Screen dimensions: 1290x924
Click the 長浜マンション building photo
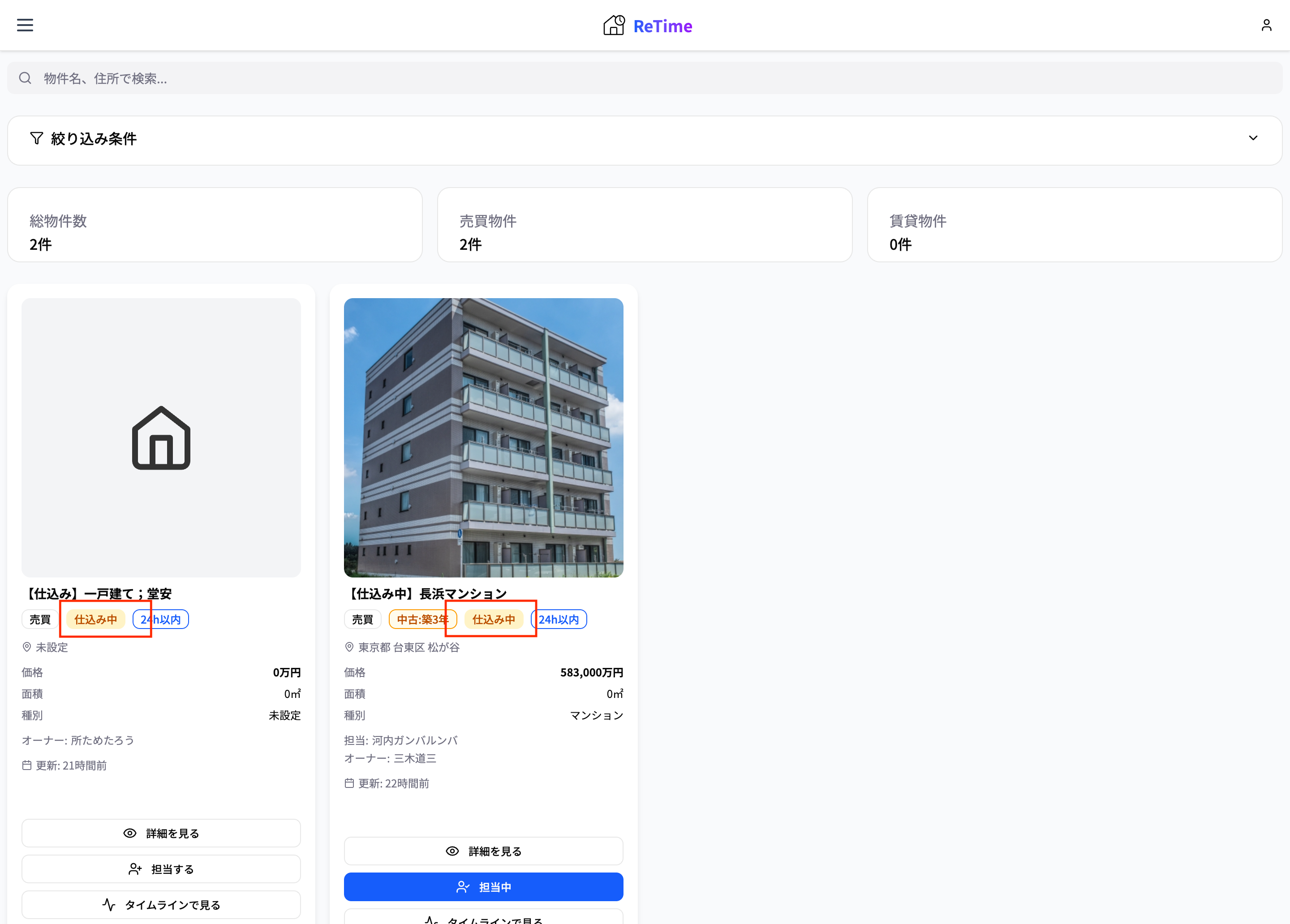coord(483,438)
